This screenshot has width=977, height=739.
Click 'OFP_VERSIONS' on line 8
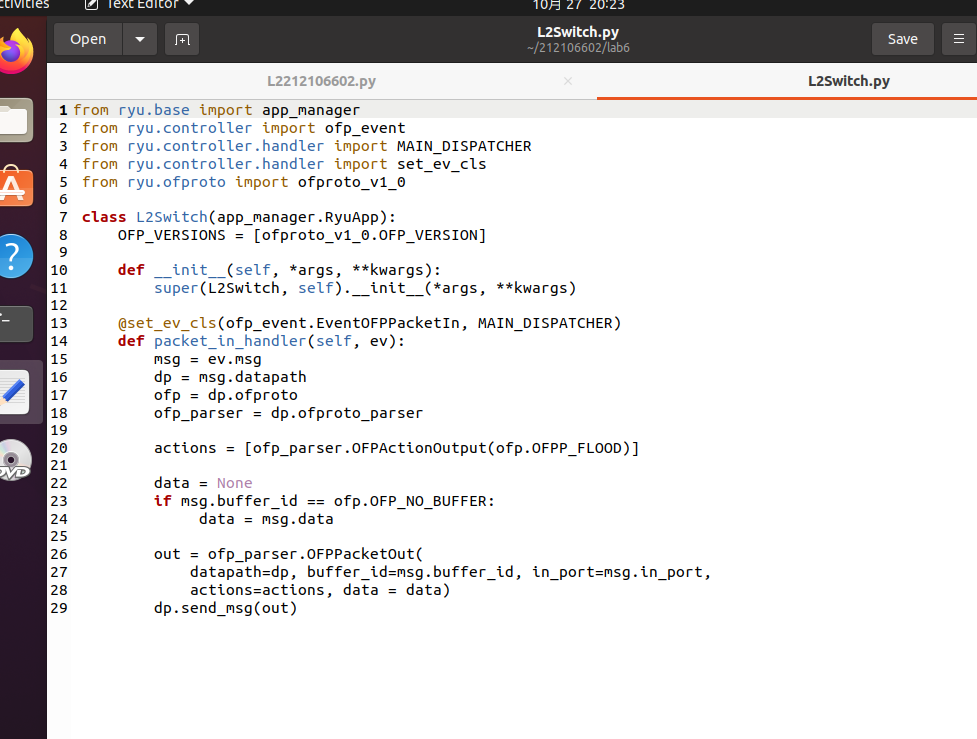(x=171, y=236)
